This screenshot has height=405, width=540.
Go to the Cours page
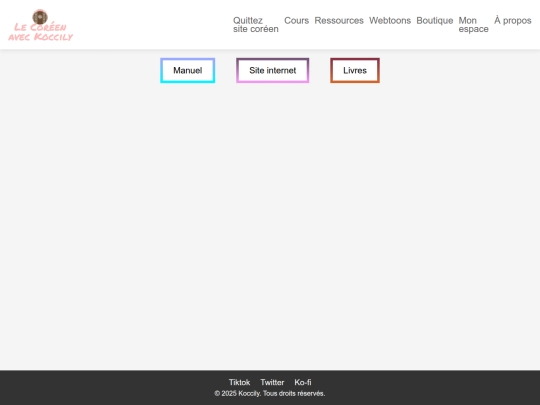[297, 21]
